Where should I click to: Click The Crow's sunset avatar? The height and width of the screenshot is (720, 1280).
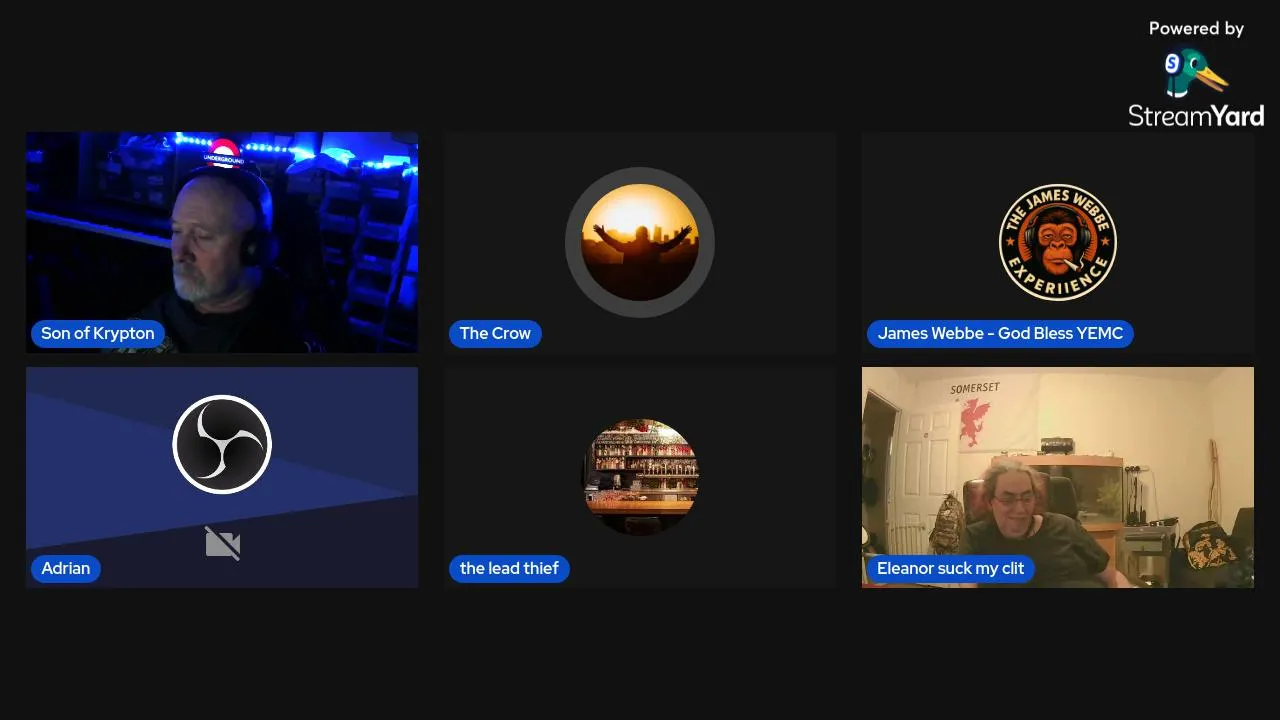640,242
